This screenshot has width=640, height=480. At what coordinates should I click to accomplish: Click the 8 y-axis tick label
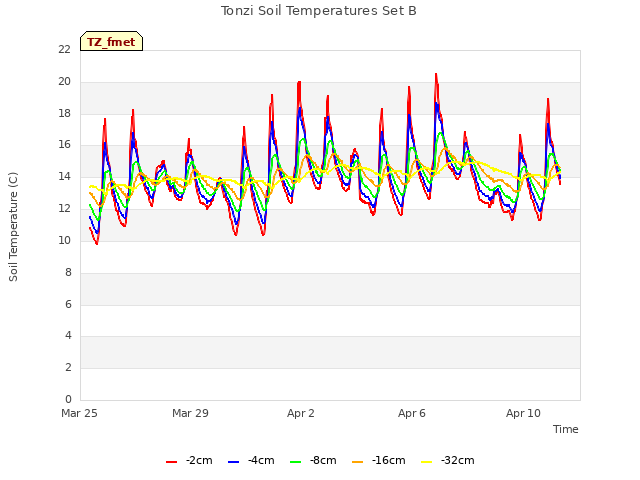tap(68, 272)
